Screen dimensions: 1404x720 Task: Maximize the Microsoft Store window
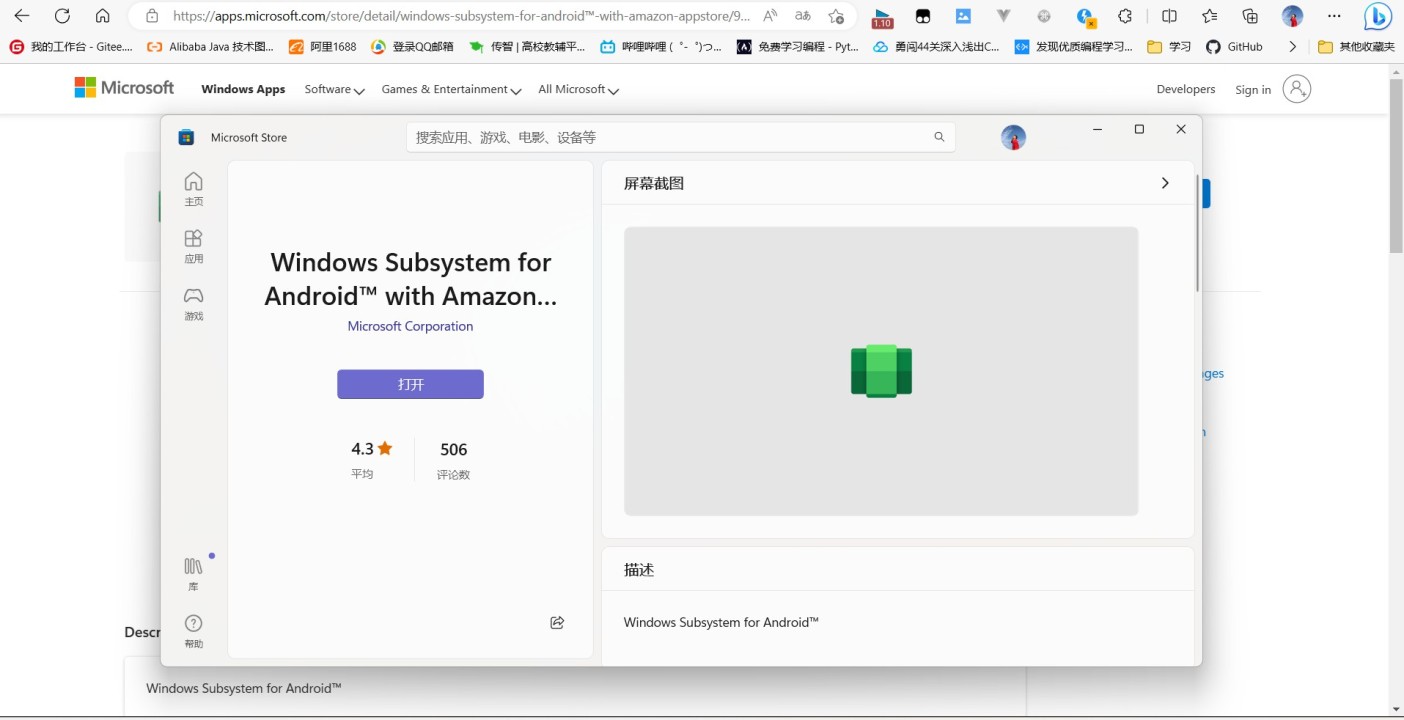(x=1139, y=129)
